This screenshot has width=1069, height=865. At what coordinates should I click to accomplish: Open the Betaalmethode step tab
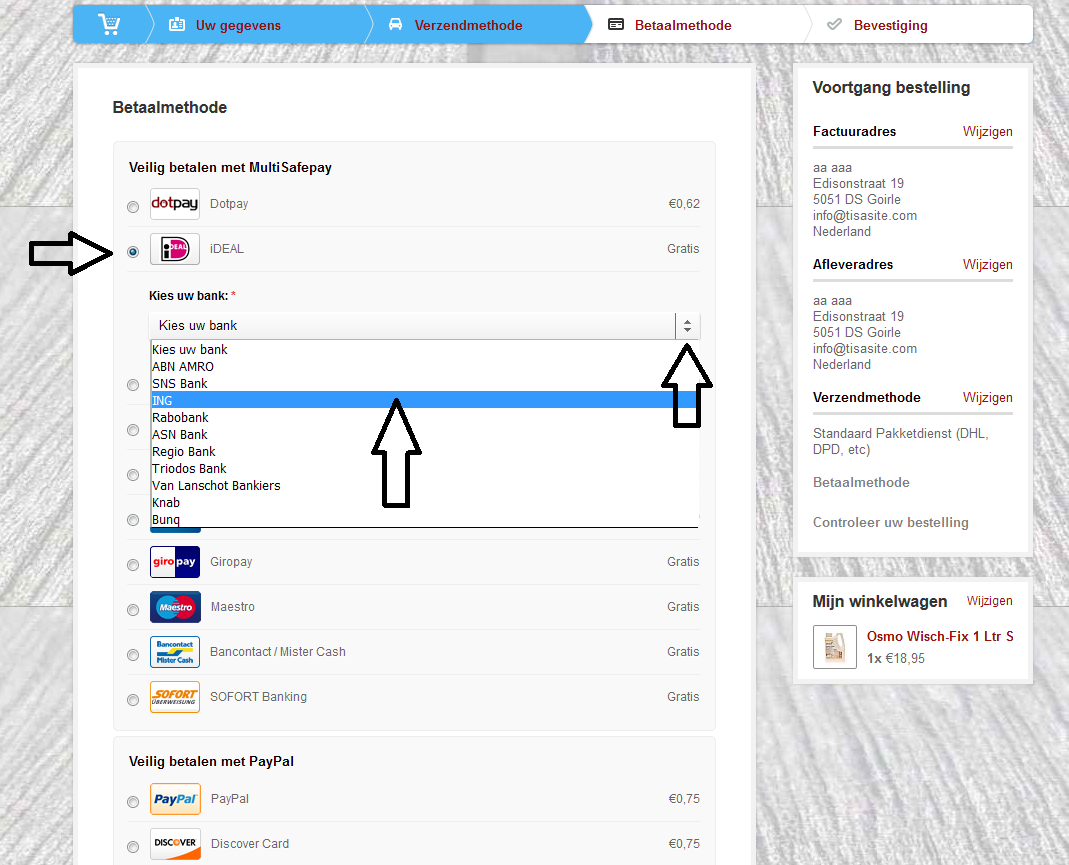(669, 25)
